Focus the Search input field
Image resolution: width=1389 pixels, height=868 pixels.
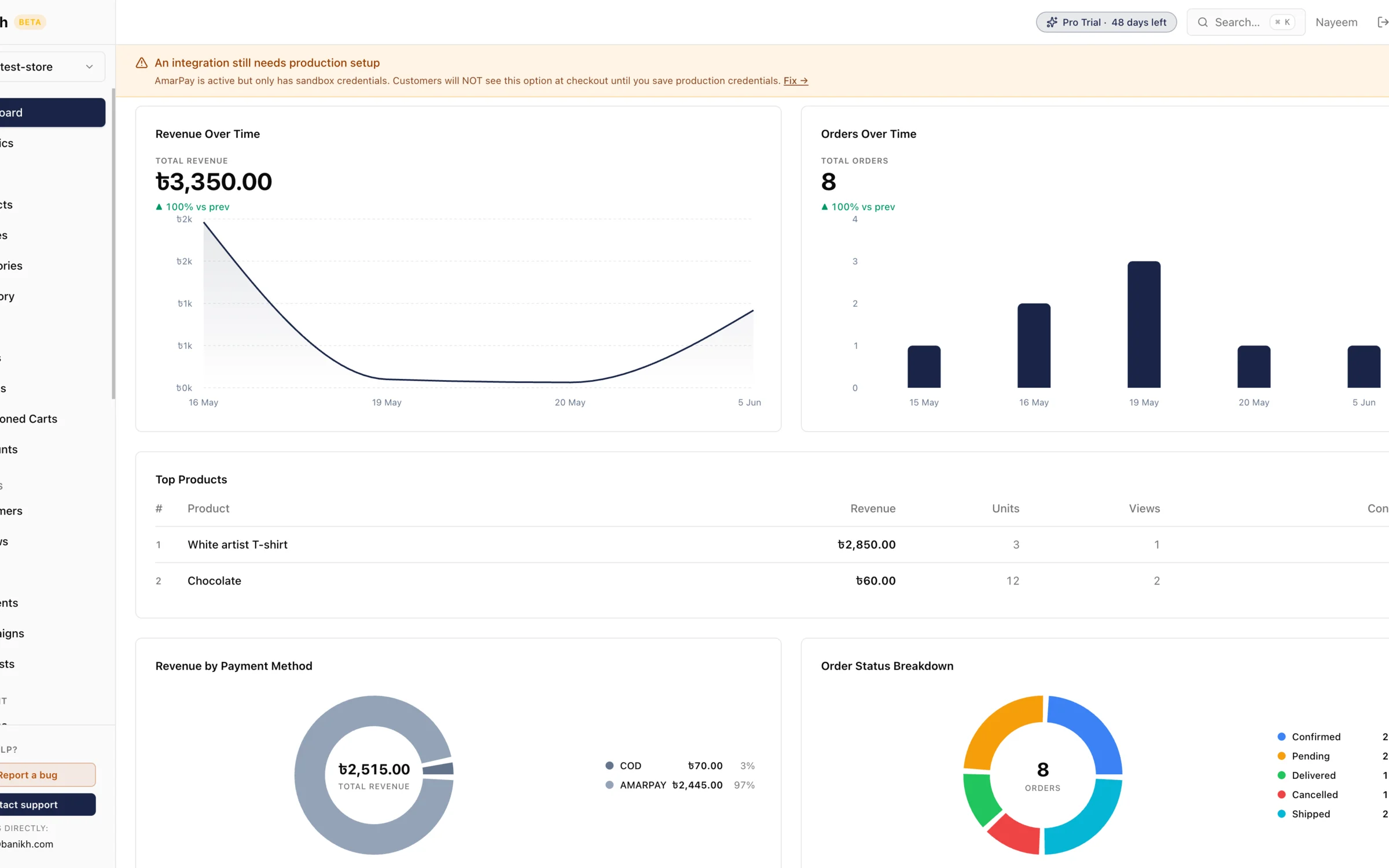pos(1245,22)
